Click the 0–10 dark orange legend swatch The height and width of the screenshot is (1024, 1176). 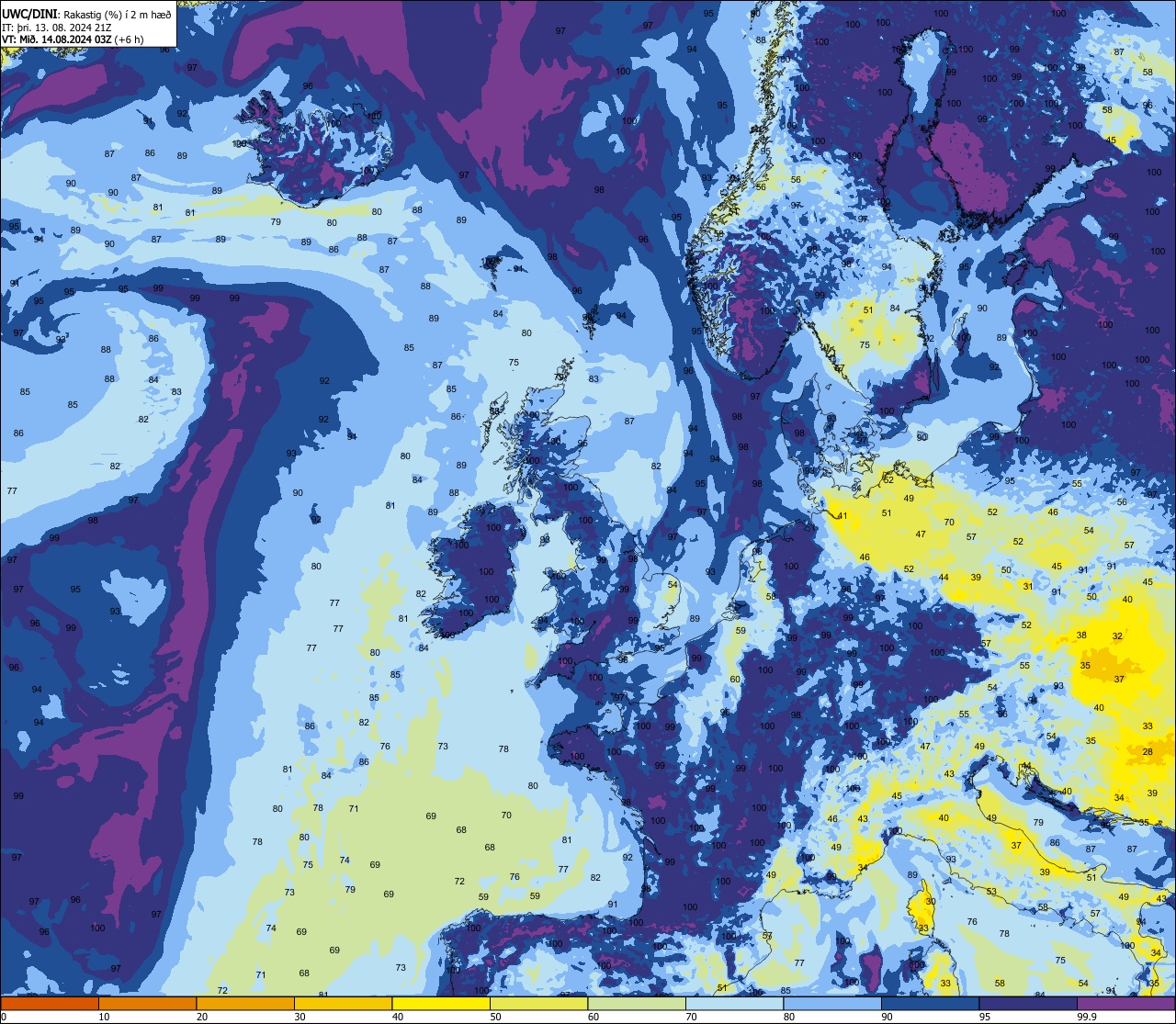tap(50, 1003)
